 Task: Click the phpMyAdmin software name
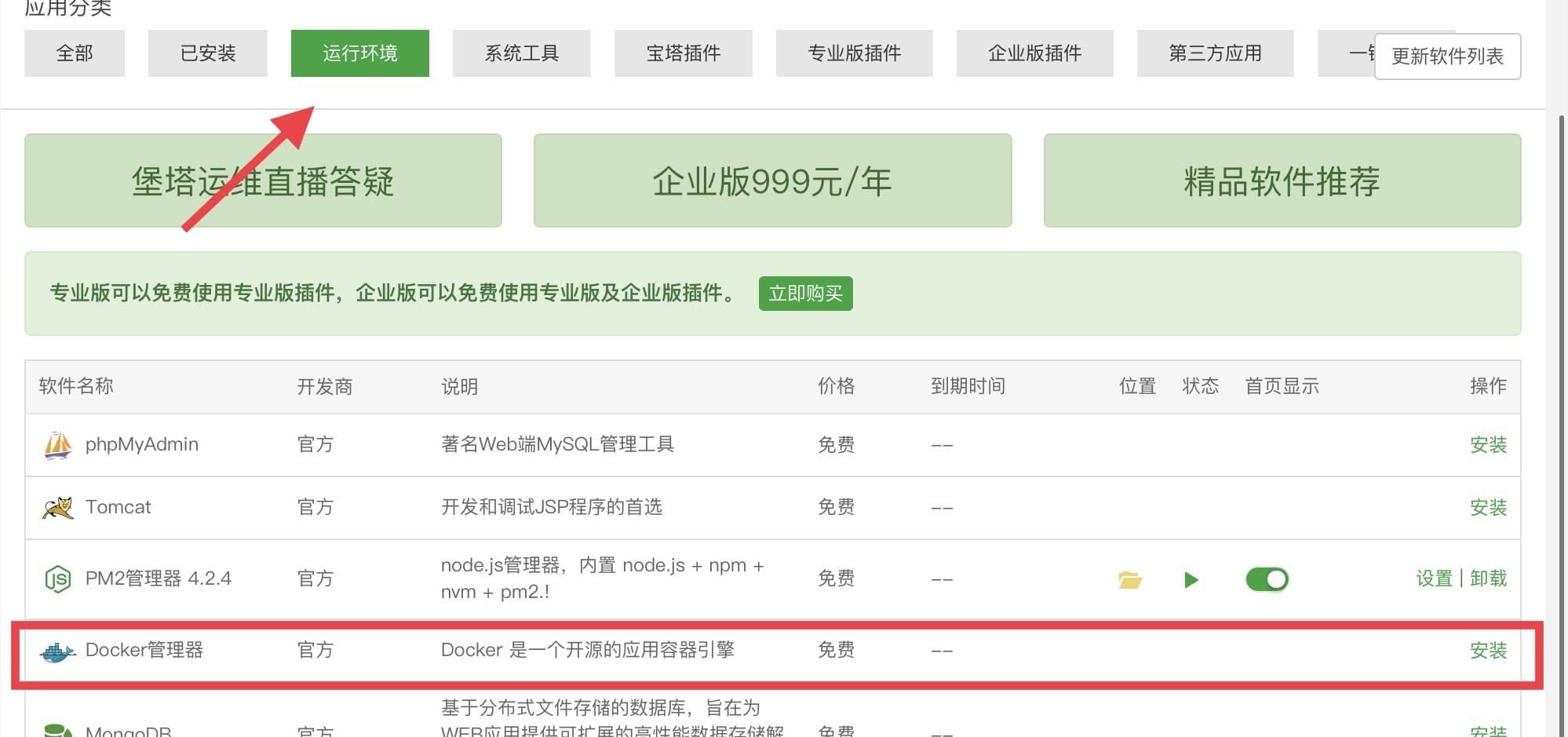[142, 444]
